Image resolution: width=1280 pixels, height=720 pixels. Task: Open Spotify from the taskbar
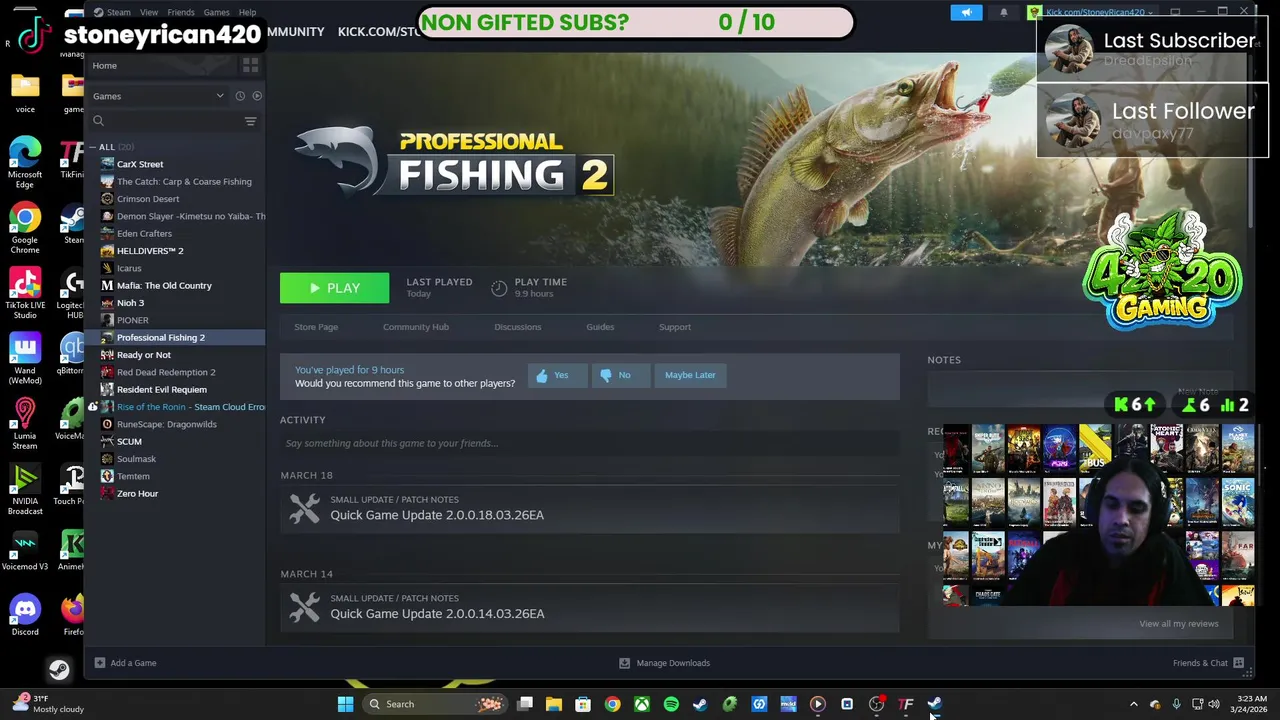point(671,704)
